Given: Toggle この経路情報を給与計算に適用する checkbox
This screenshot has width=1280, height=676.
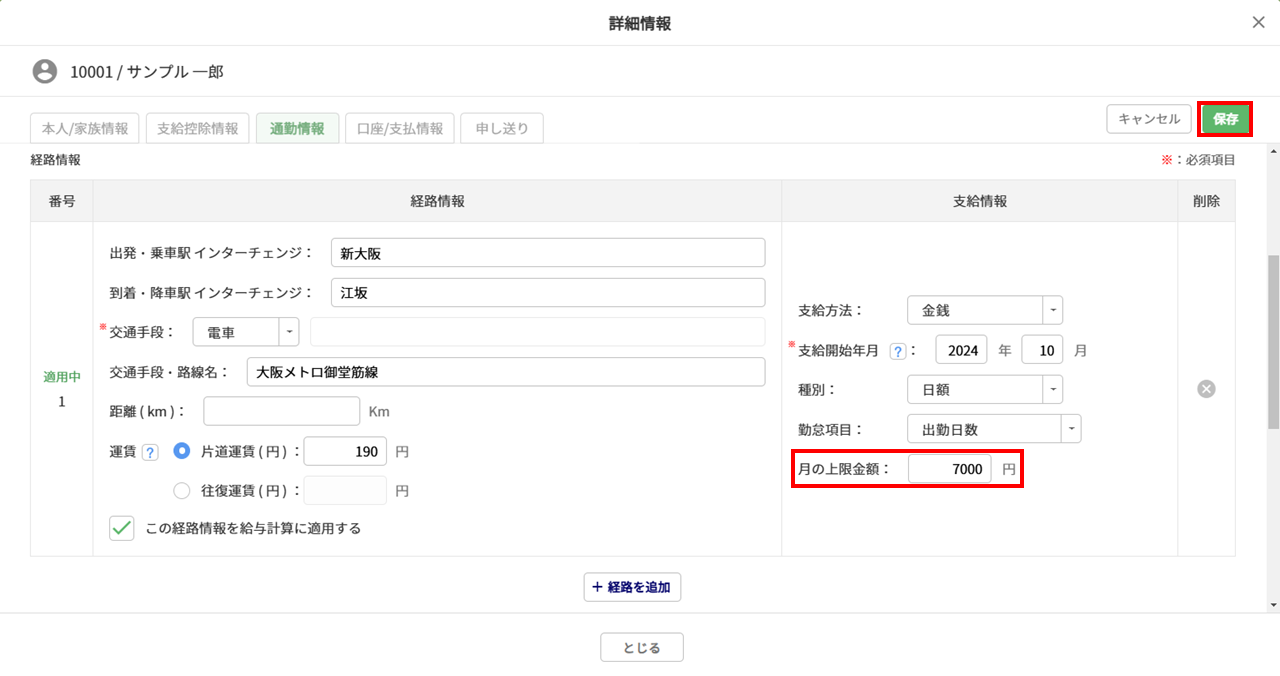Looking at the screenshot, I should (x=122, y=528).
